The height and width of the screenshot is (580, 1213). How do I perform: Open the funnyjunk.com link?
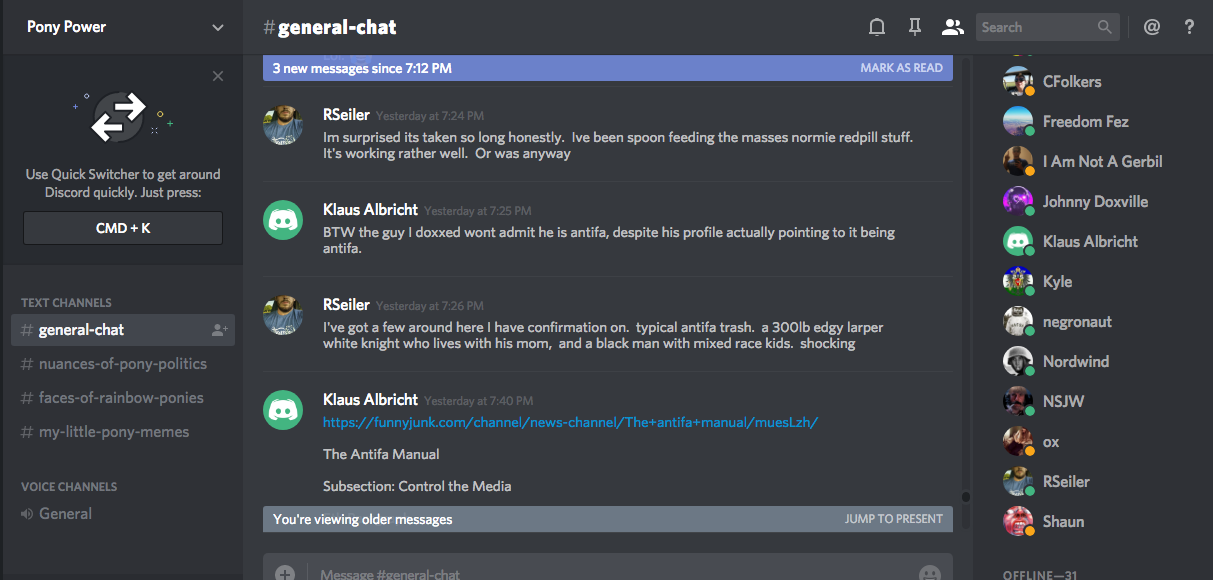(x=570, y=422)
